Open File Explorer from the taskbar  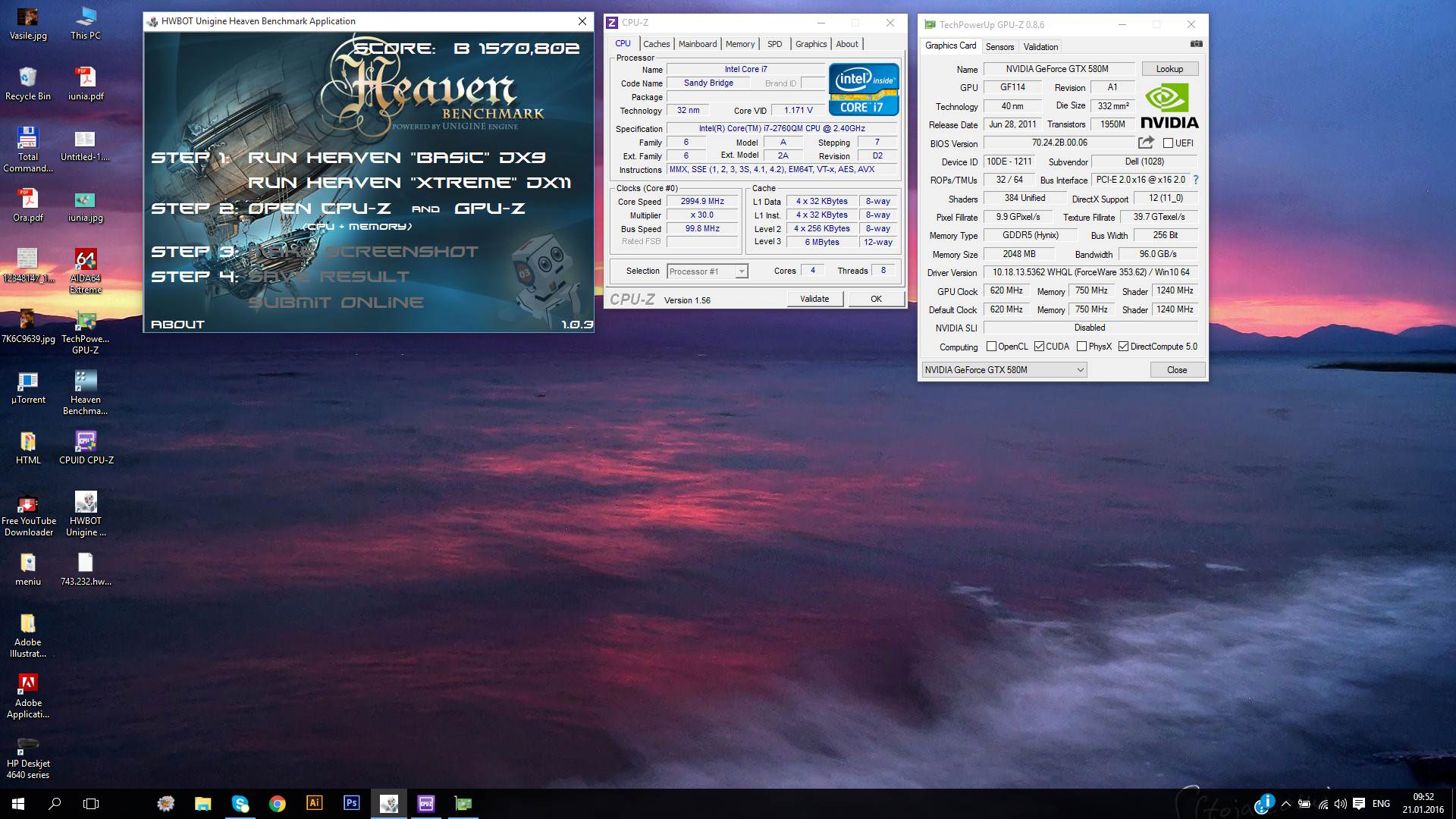(202, 804)
